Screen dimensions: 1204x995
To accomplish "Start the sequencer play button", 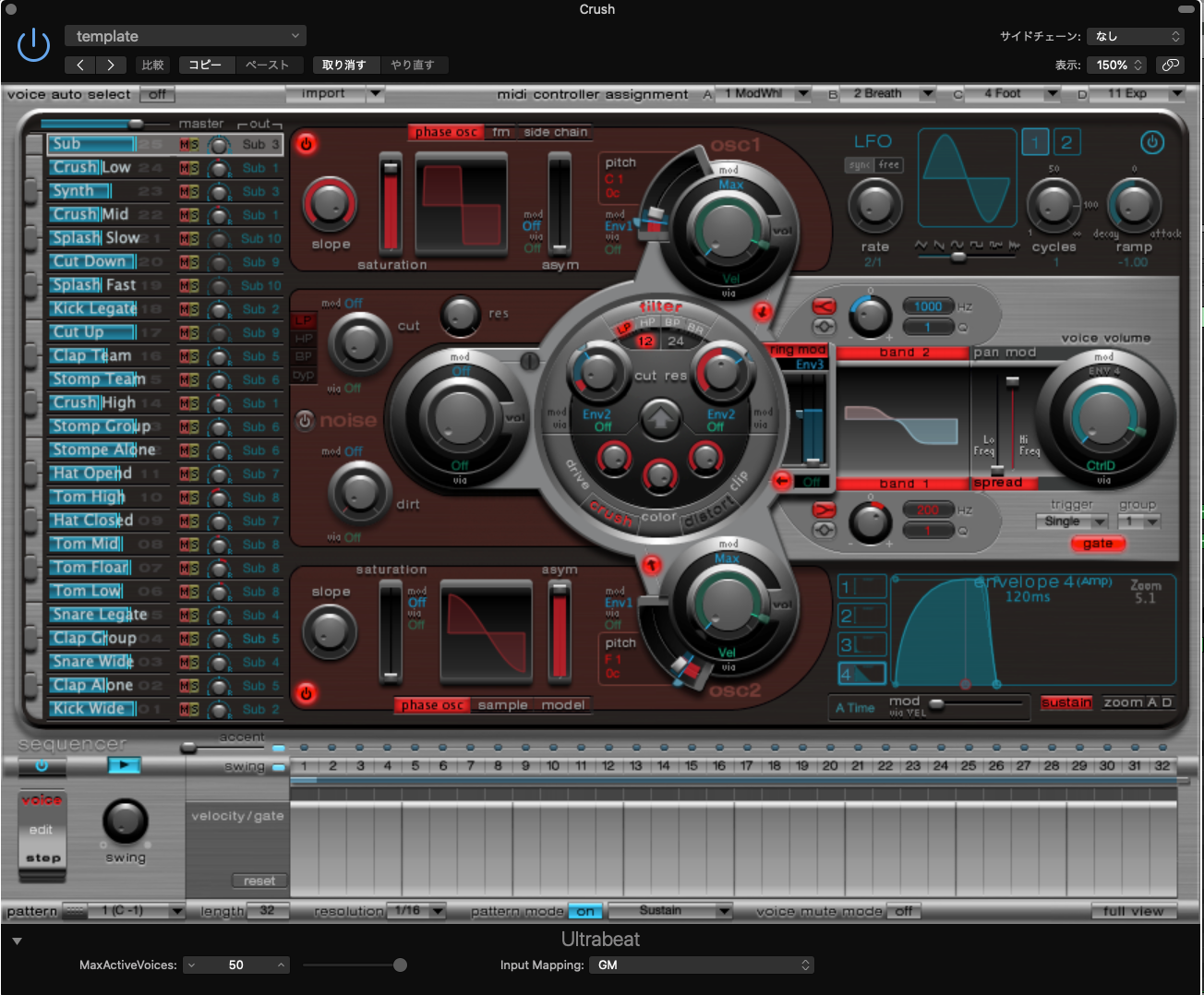I will (124, 764).
